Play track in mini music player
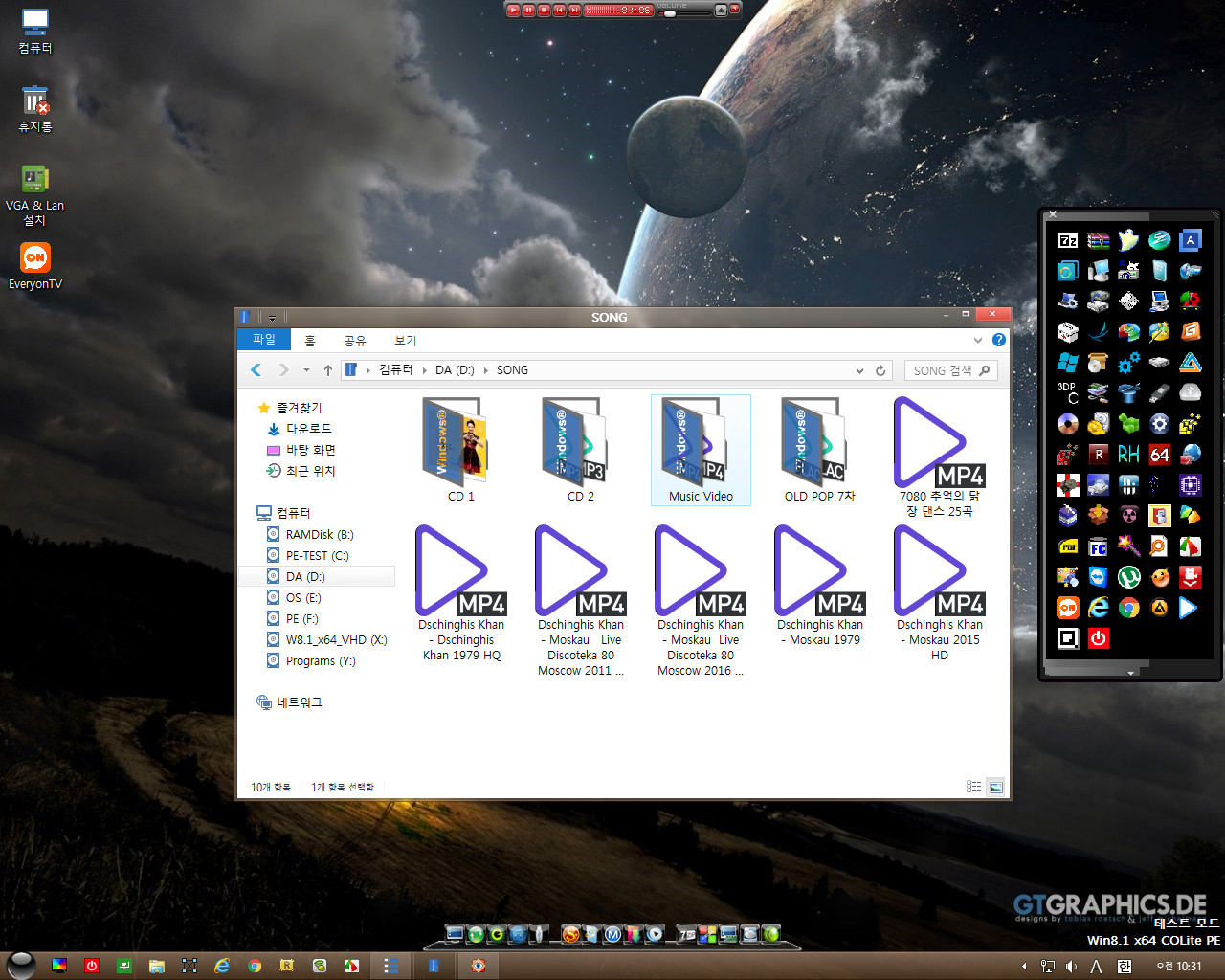This screenshot has height=980, width=1225. point(513,10)
